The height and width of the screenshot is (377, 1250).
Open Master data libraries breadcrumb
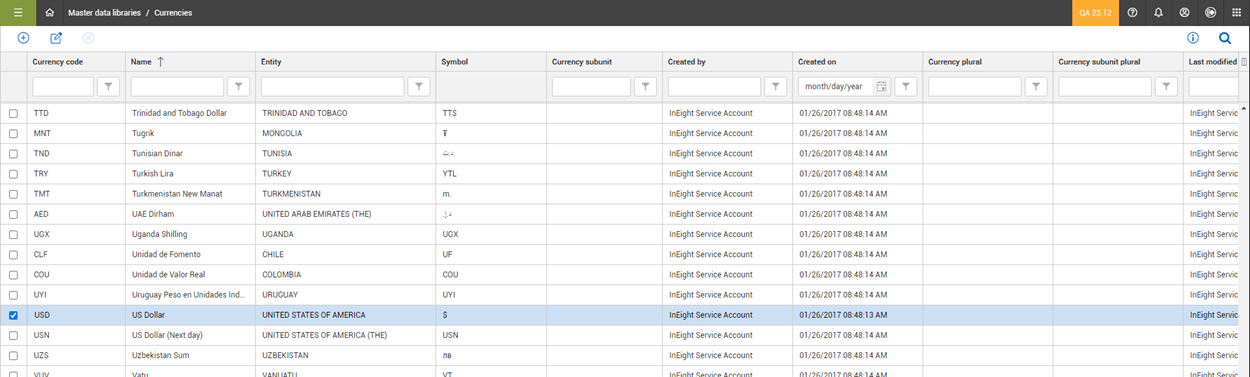(x=104, y=13)
